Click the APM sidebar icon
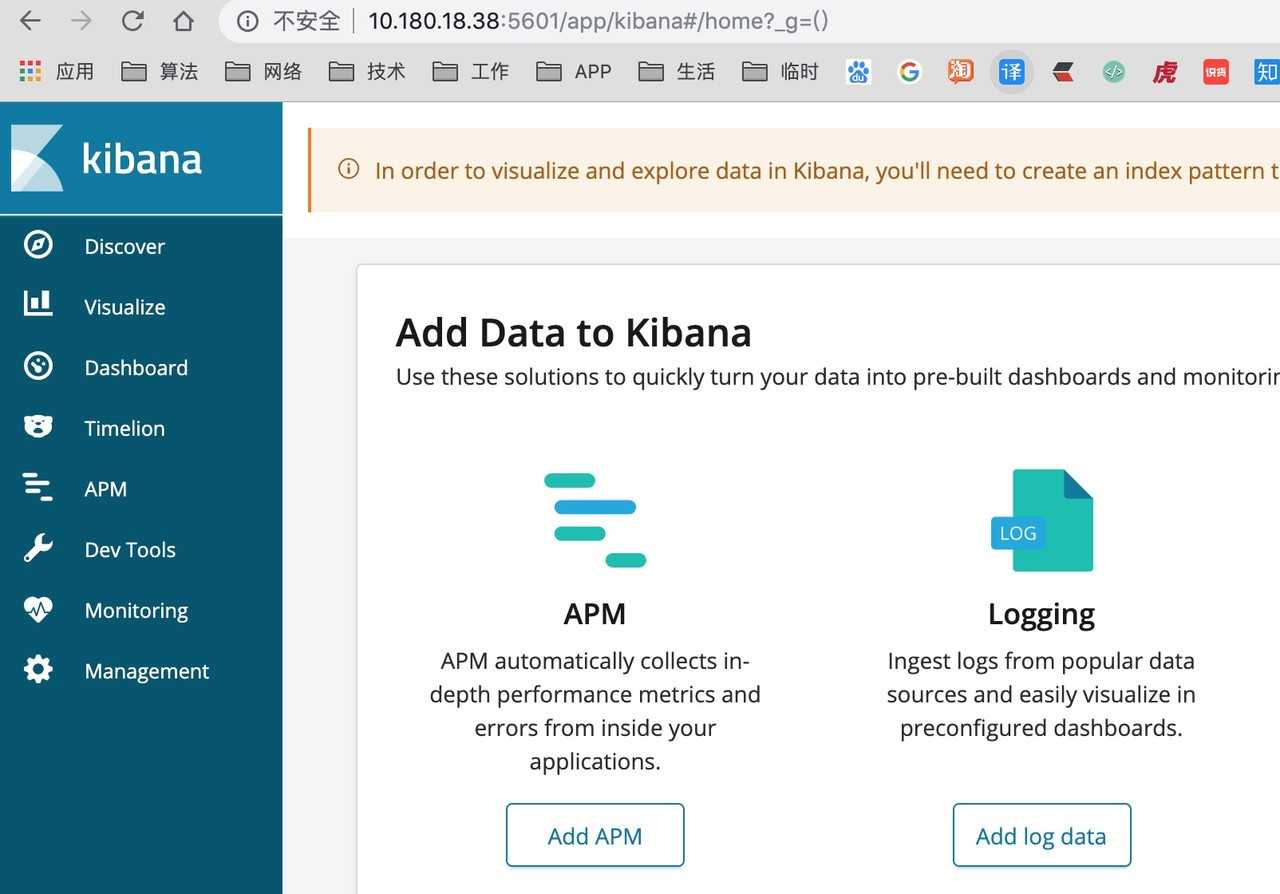This screenshot has width=1280, height=894. (38, 487)
